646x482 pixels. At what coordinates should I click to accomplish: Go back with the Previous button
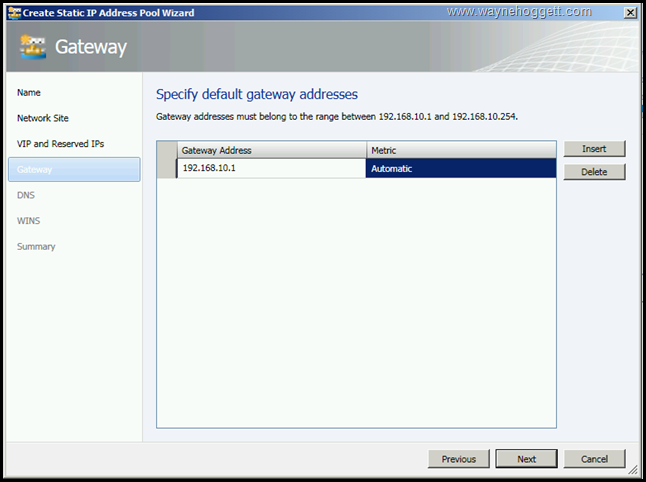click(459, 459)
